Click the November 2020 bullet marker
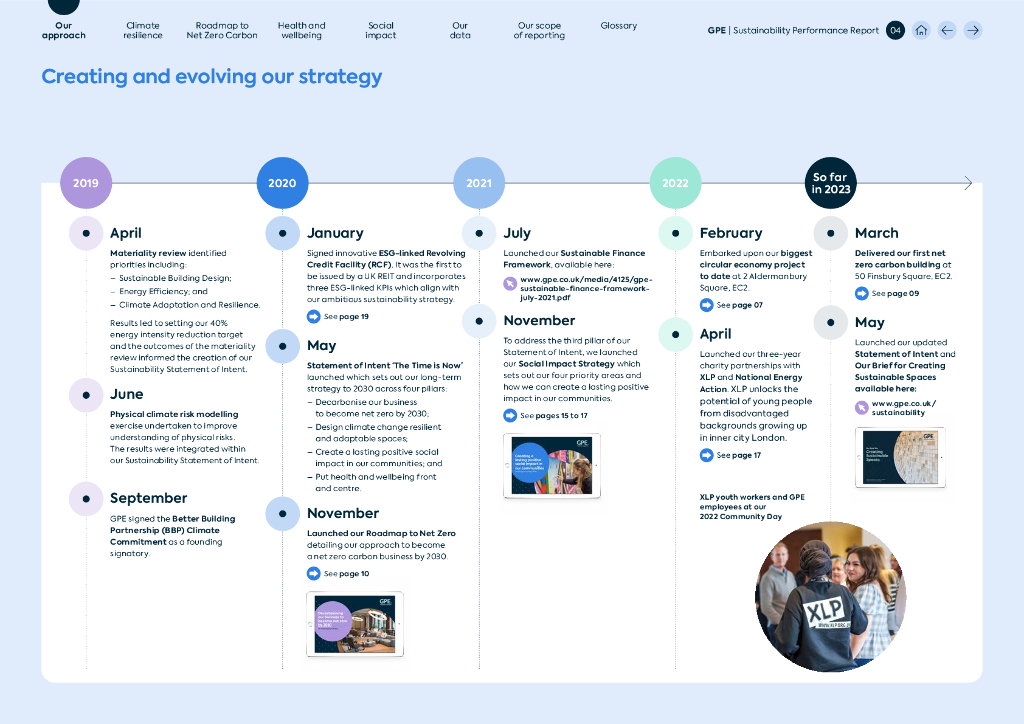 (283, 514)
